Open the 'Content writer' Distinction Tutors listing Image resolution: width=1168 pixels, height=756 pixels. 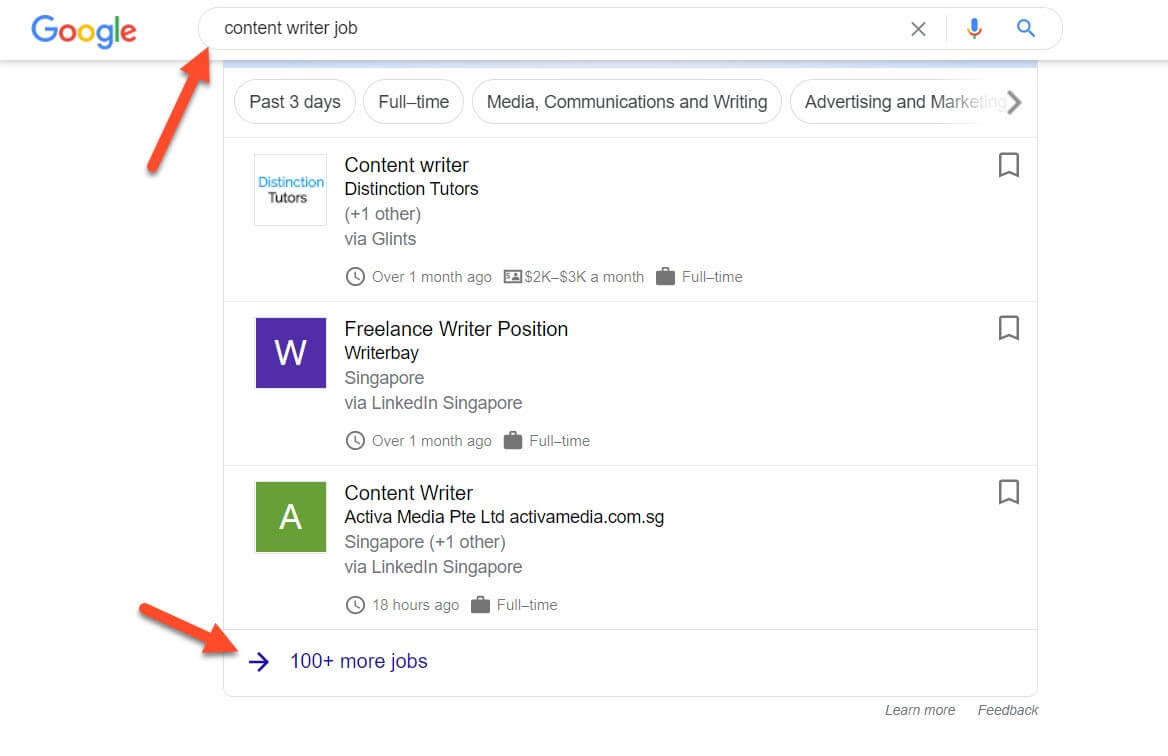(406, 165)
